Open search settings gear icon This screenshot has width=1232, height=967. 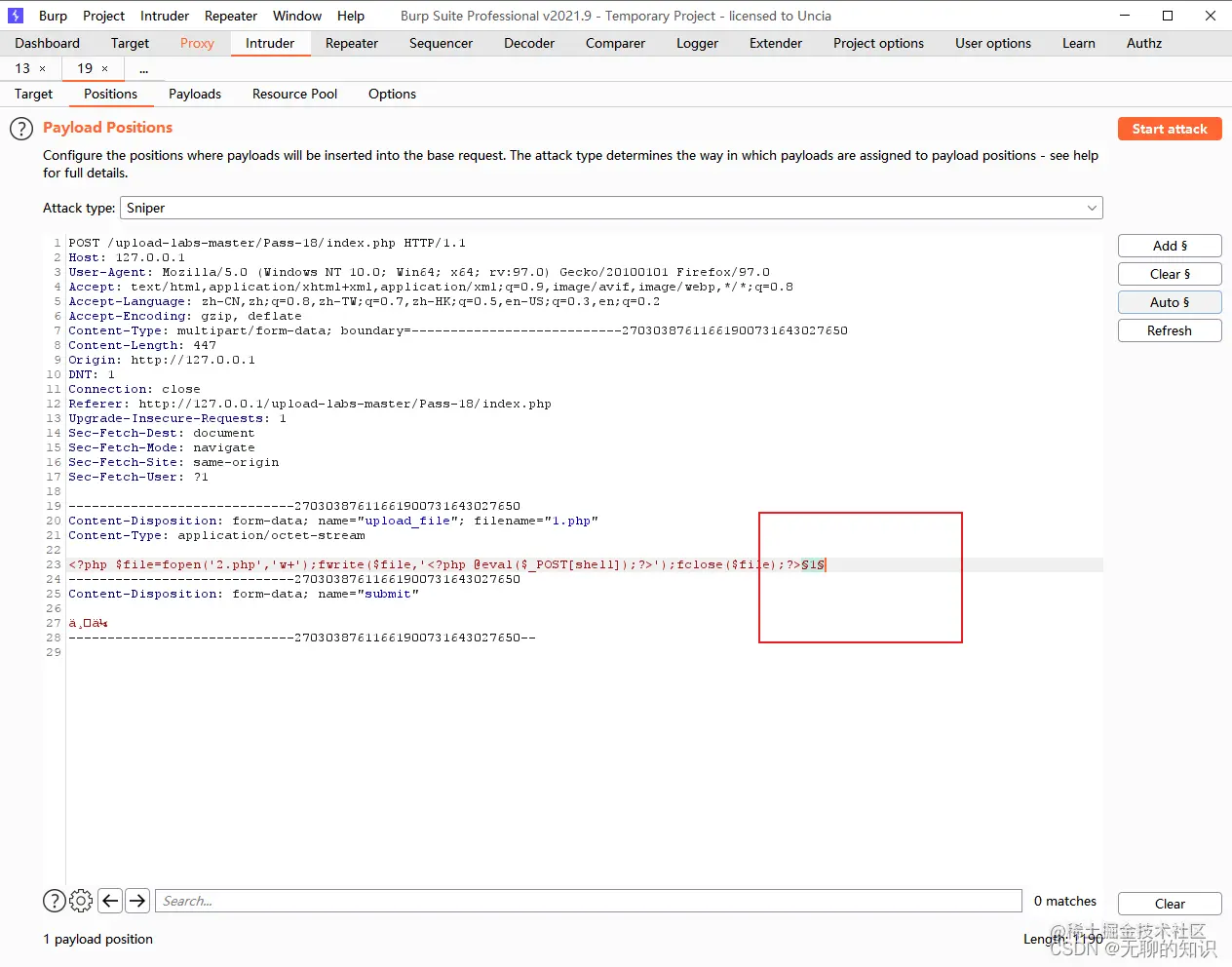click(x=82, y=901)
